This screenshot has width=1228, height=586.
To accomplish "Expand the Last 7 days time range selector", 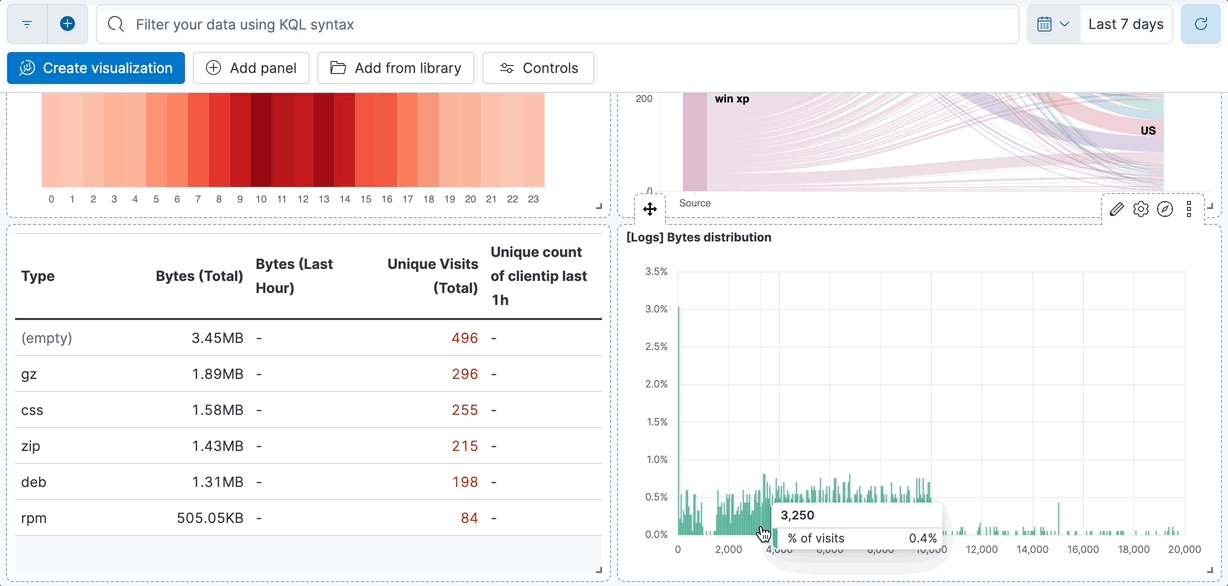I will pos(1126,23).
